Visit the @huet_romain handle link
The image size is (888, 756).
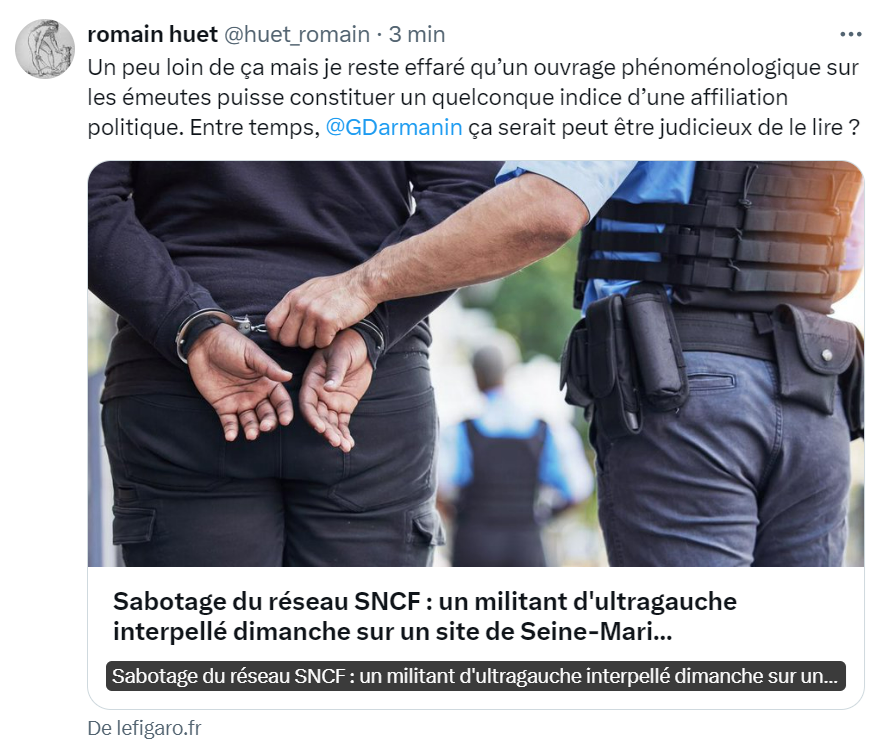point(297,35)
